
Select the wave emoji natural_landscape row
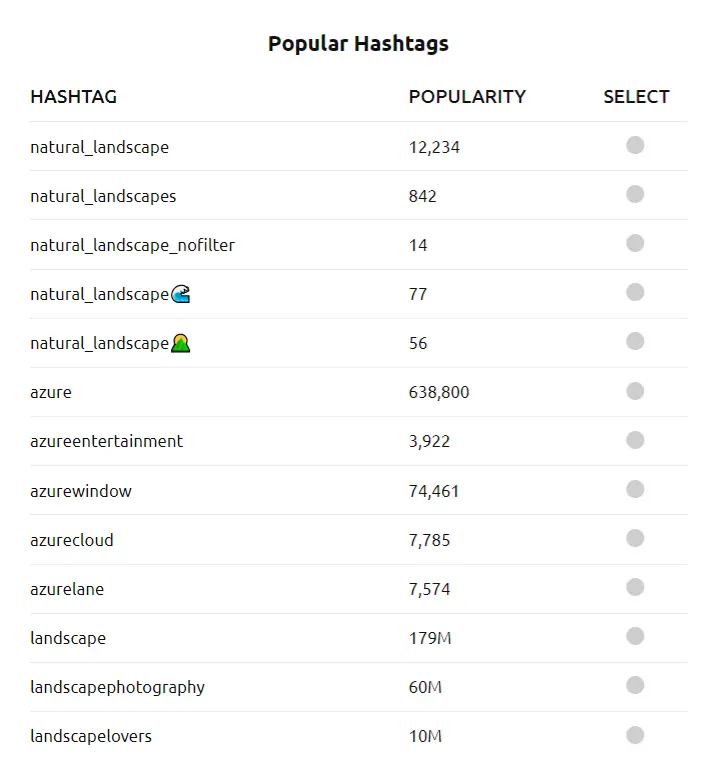click(635, 293)
